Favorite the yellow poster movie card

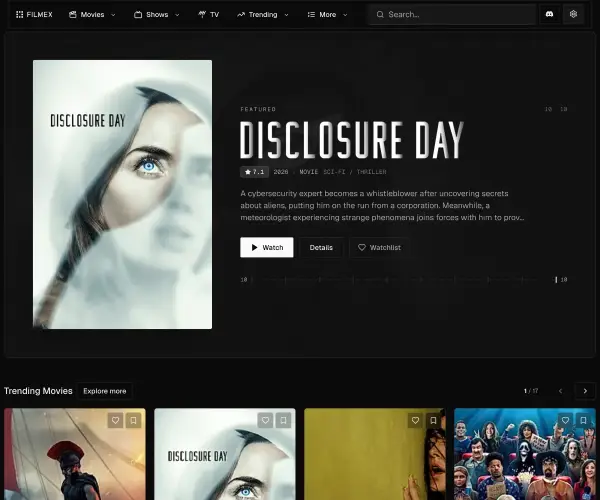[x=415, y=420]
